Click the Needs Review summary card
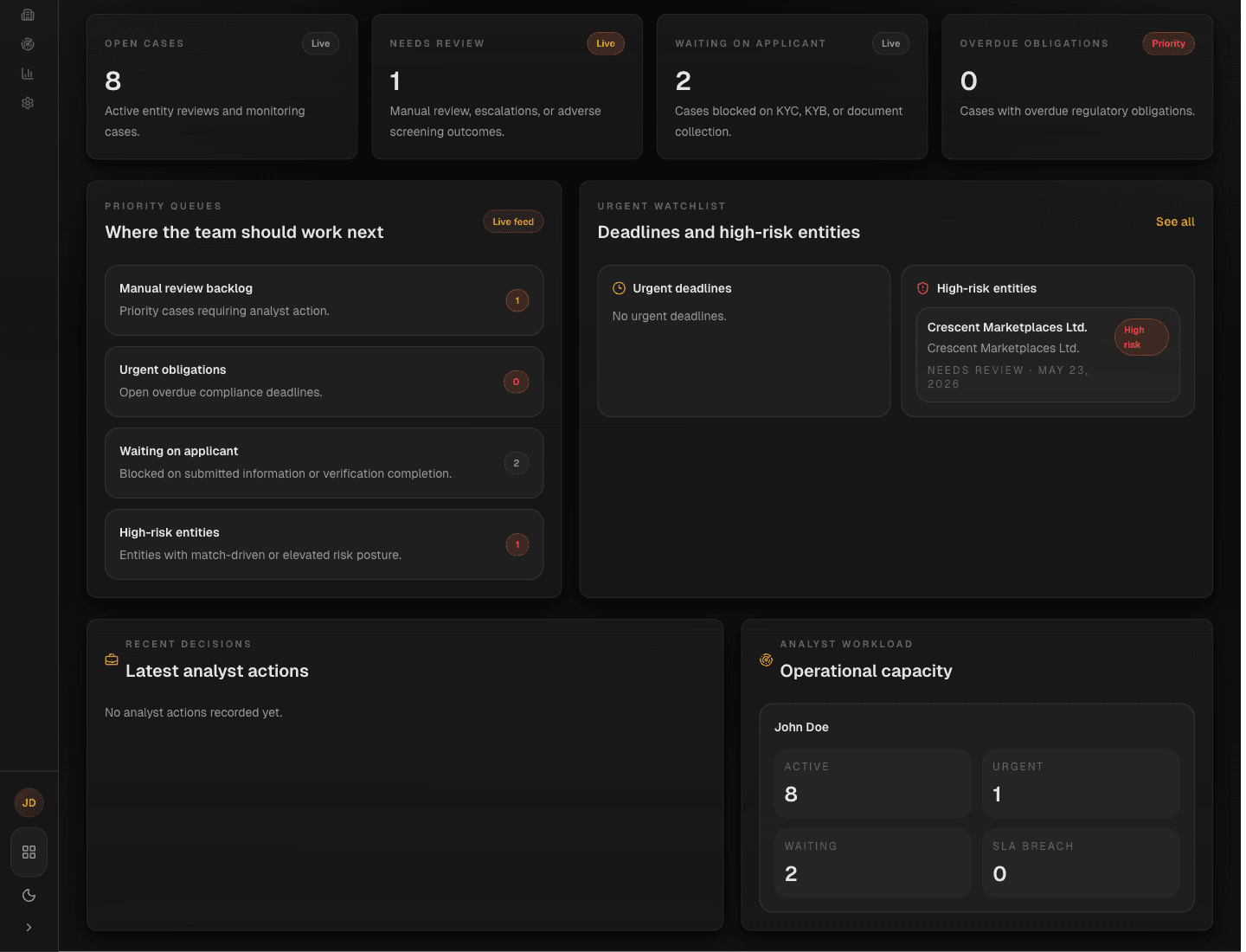This screenshot has width=1246, height=952. point(507,87)
